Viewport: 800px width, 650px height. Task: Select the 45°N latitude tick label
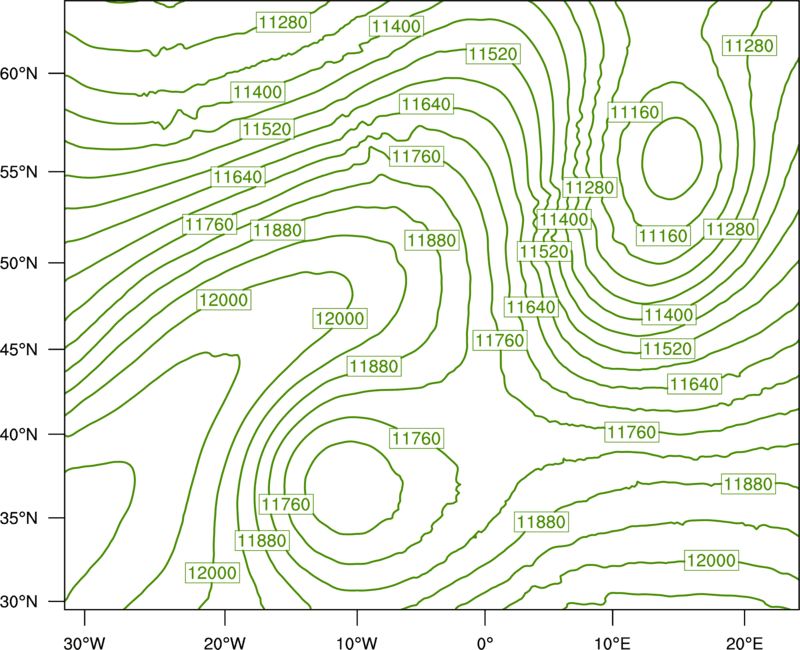click(19, 350)
